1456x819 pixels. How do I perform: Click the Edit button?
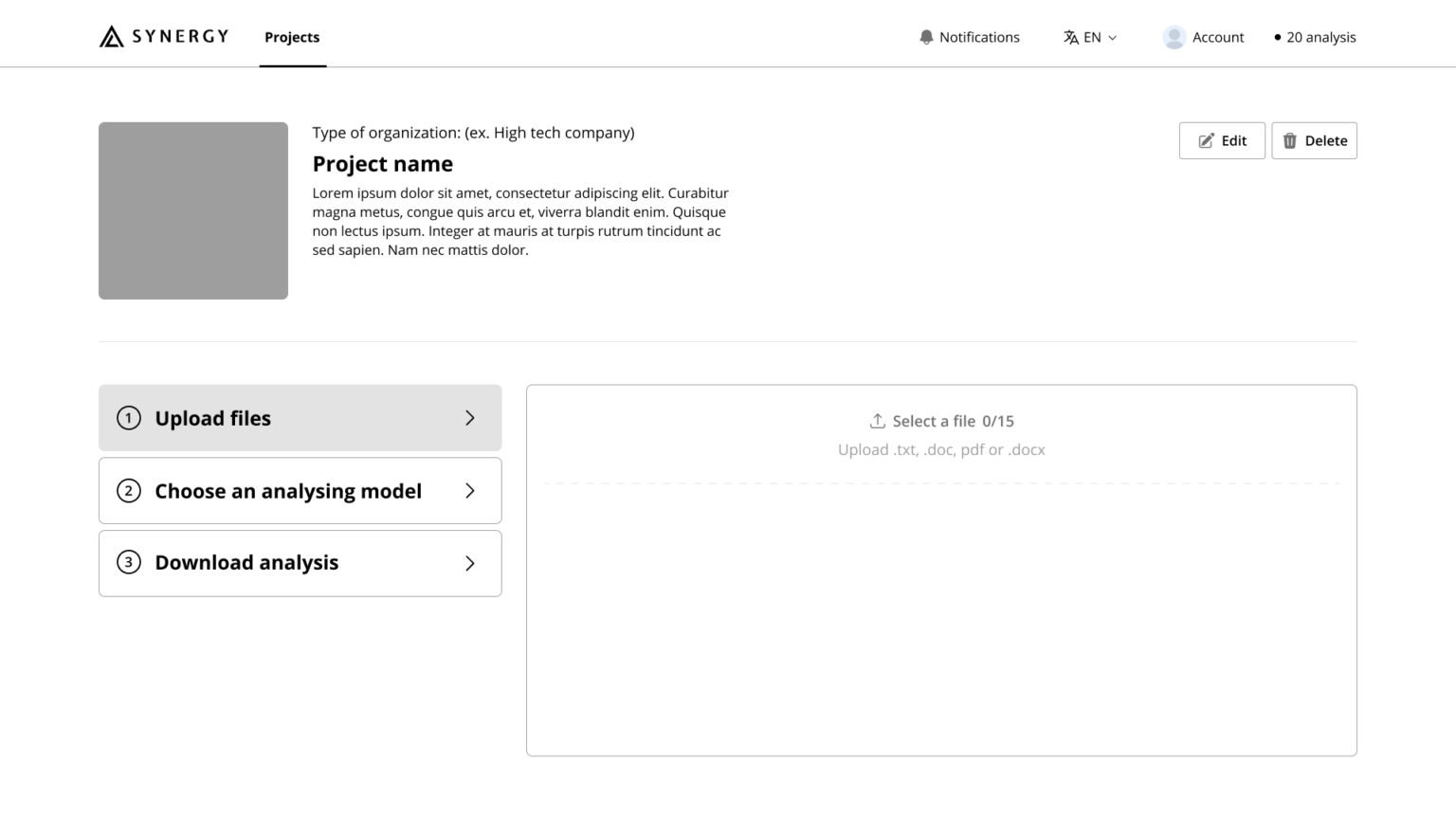[x=1222, y=140]
